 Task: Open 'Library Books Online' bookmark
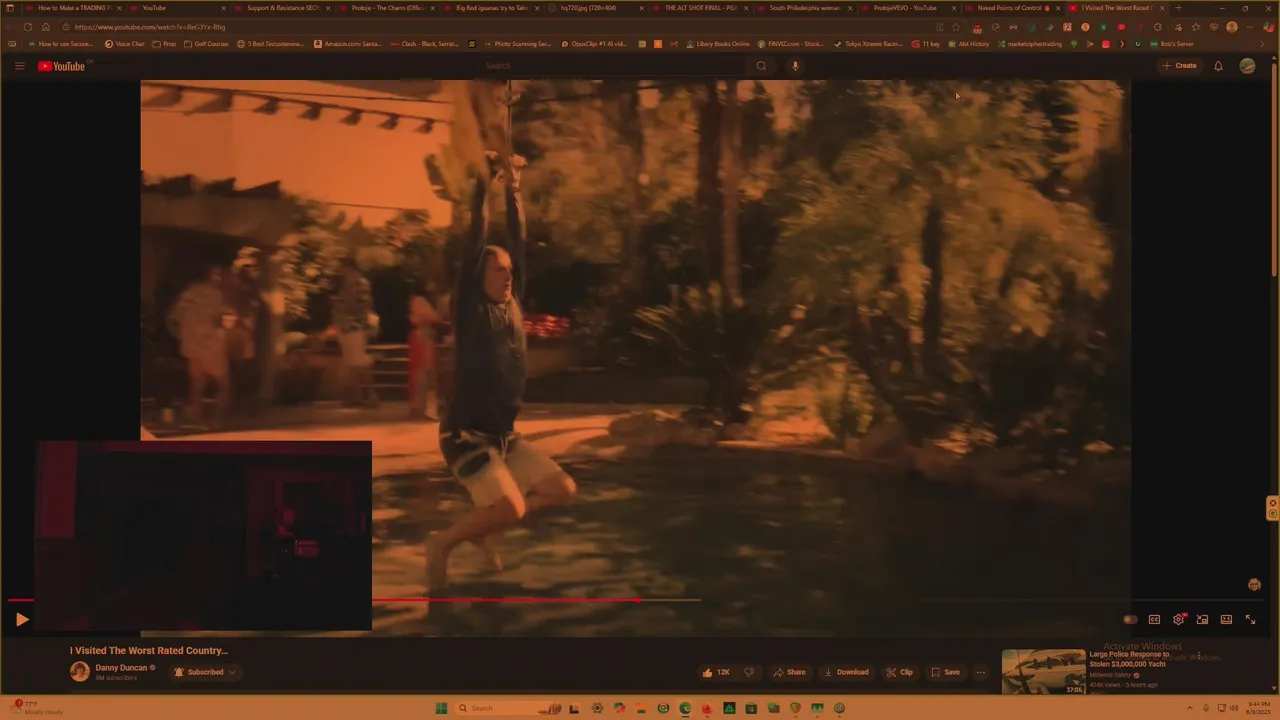click(x=717, y=44)
